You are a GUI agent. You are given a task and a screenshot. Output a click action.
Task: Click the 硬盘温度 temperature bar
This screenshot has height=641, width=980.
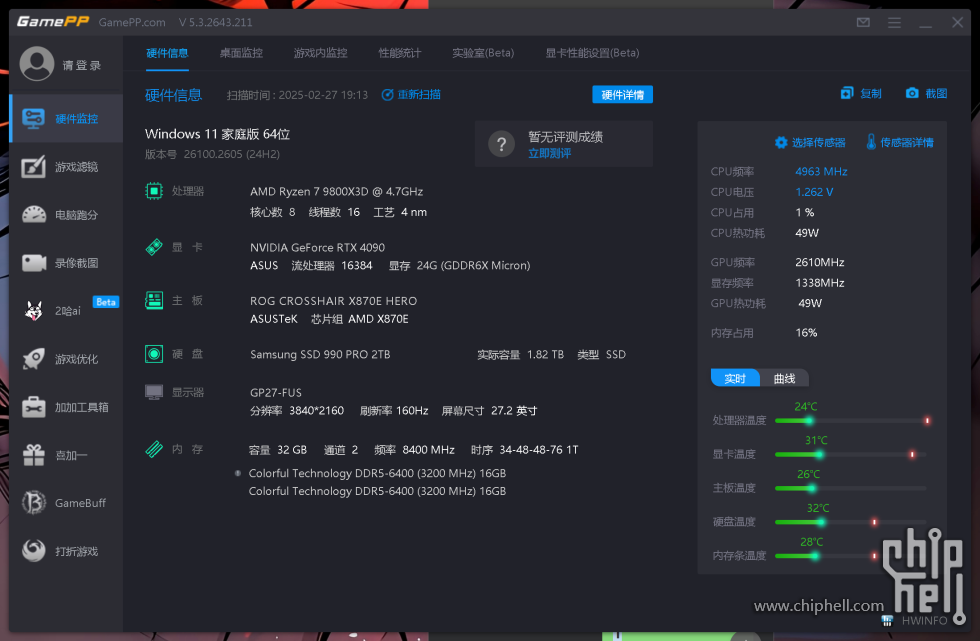pos(852,522)
